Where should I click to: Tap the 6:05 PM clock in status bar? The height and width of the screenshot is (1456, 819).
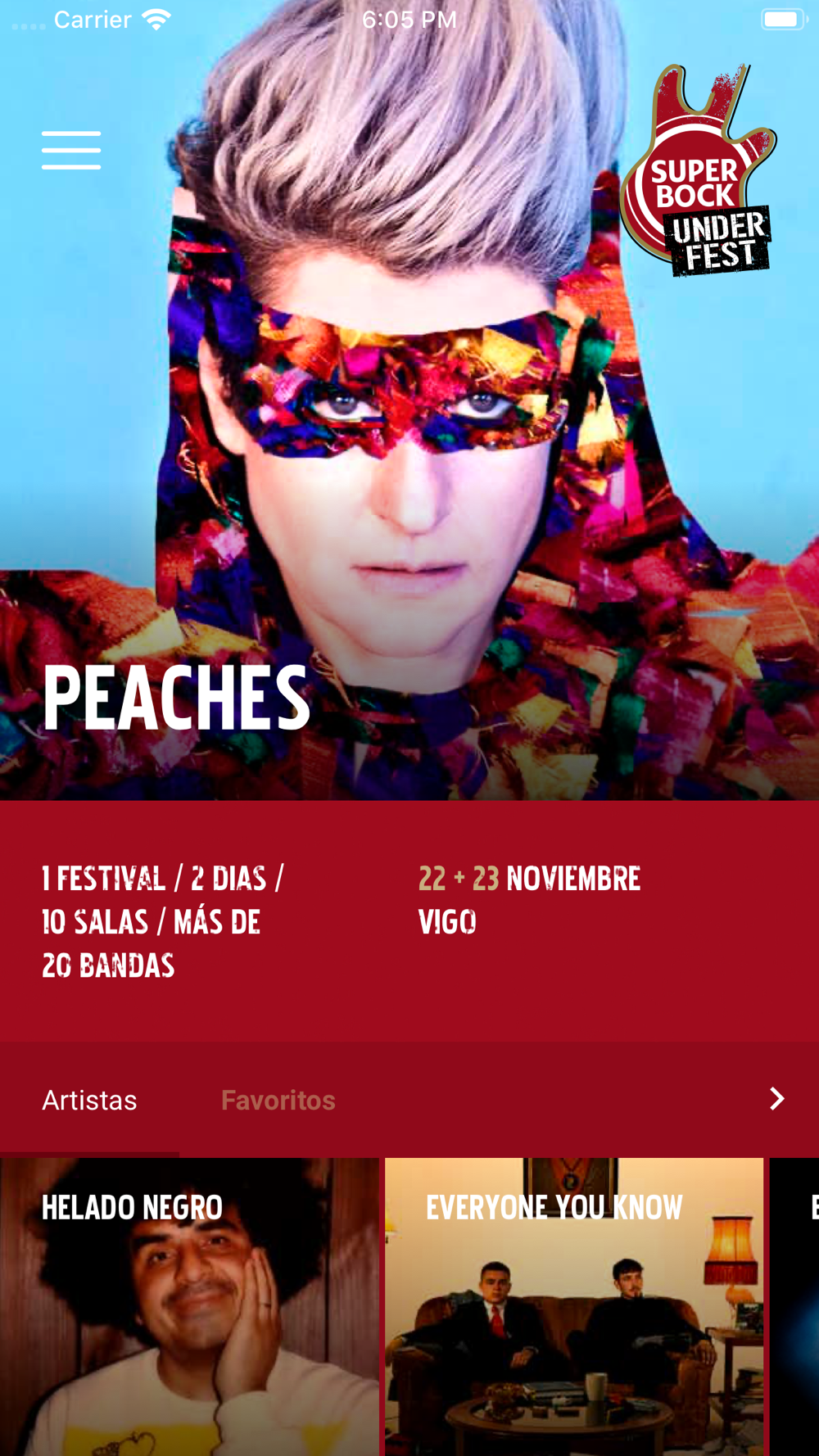[409, 19]
